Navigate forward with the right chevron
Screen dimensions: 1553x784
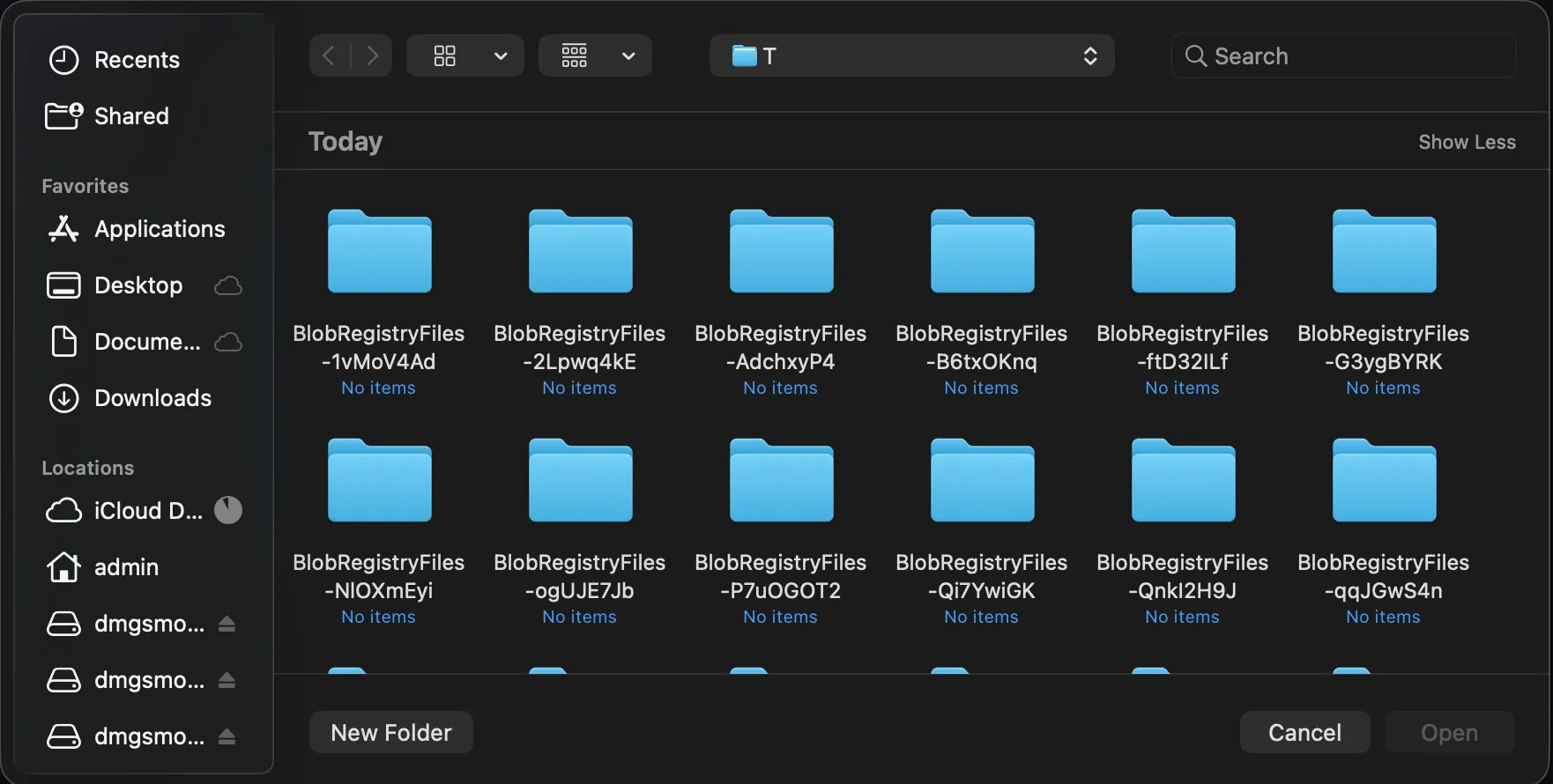coord(372,55)
